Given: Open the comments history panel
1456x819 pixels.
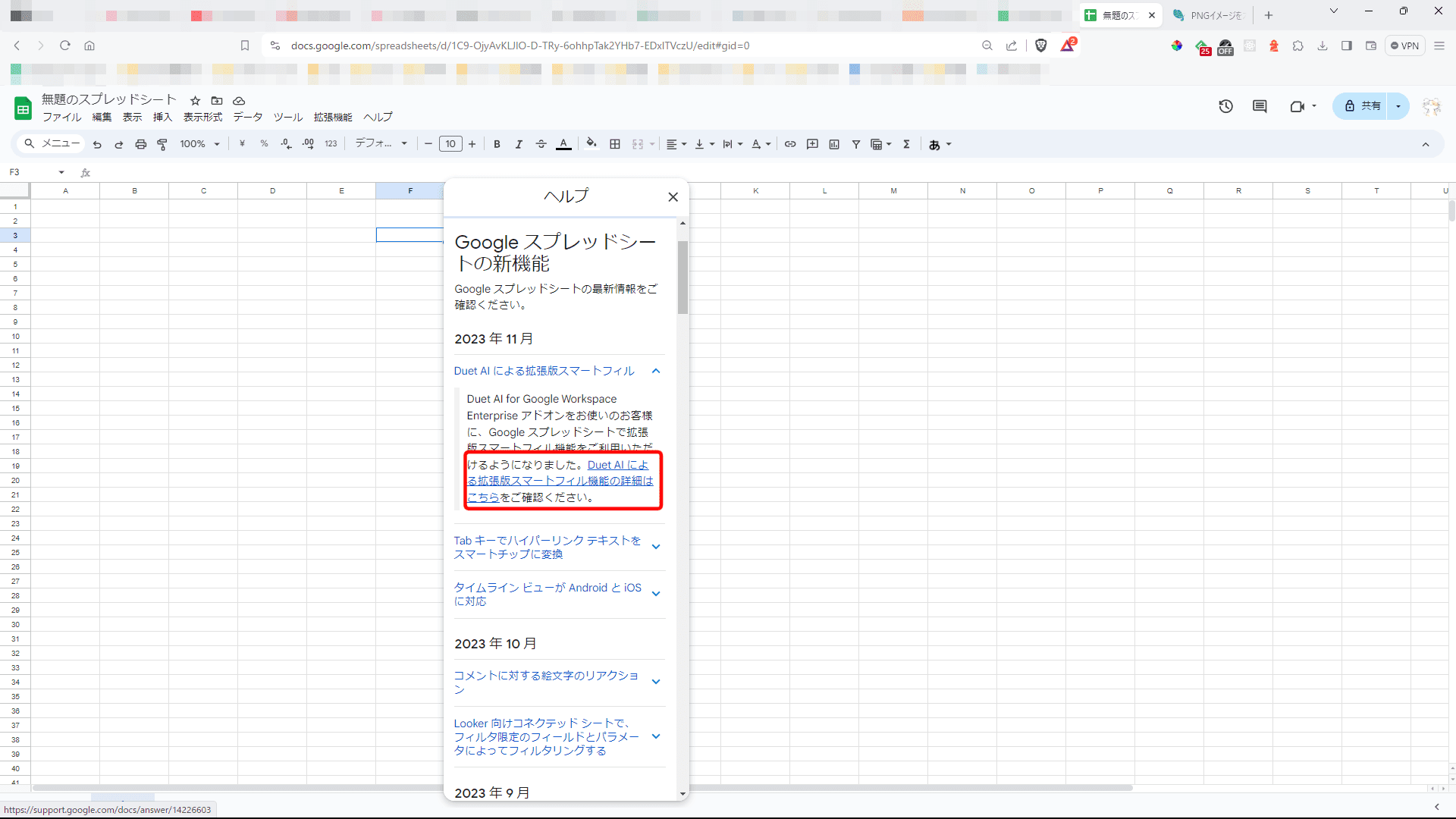Looking at the screenshot, I should pyautogui.click(x=1260, y=107).
